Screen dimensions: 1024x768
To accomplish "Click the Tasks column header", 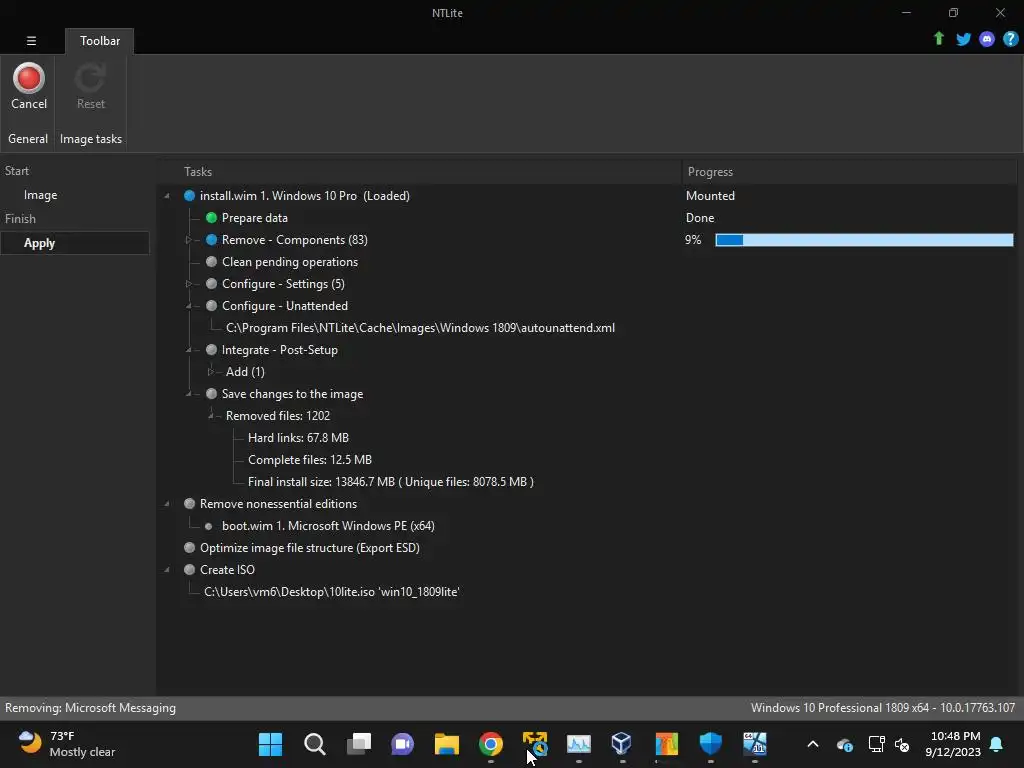I will coord(198,172).
